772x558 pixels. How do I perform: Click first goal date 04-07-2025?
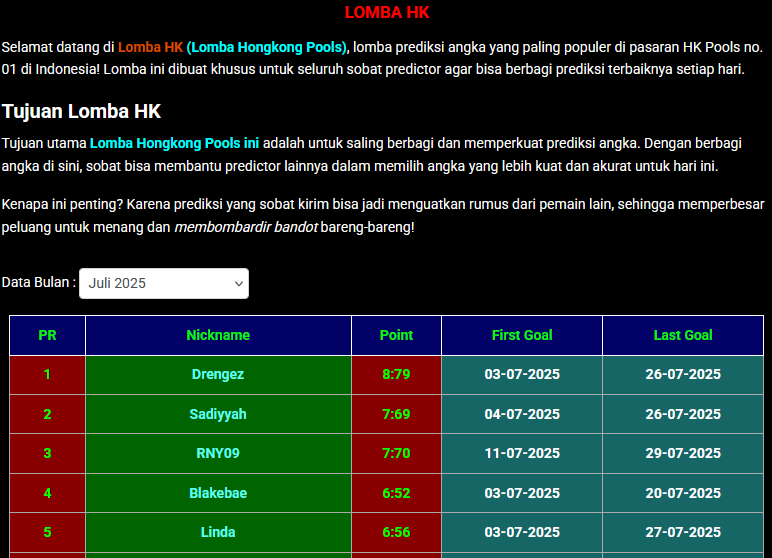tap(522, 414)
